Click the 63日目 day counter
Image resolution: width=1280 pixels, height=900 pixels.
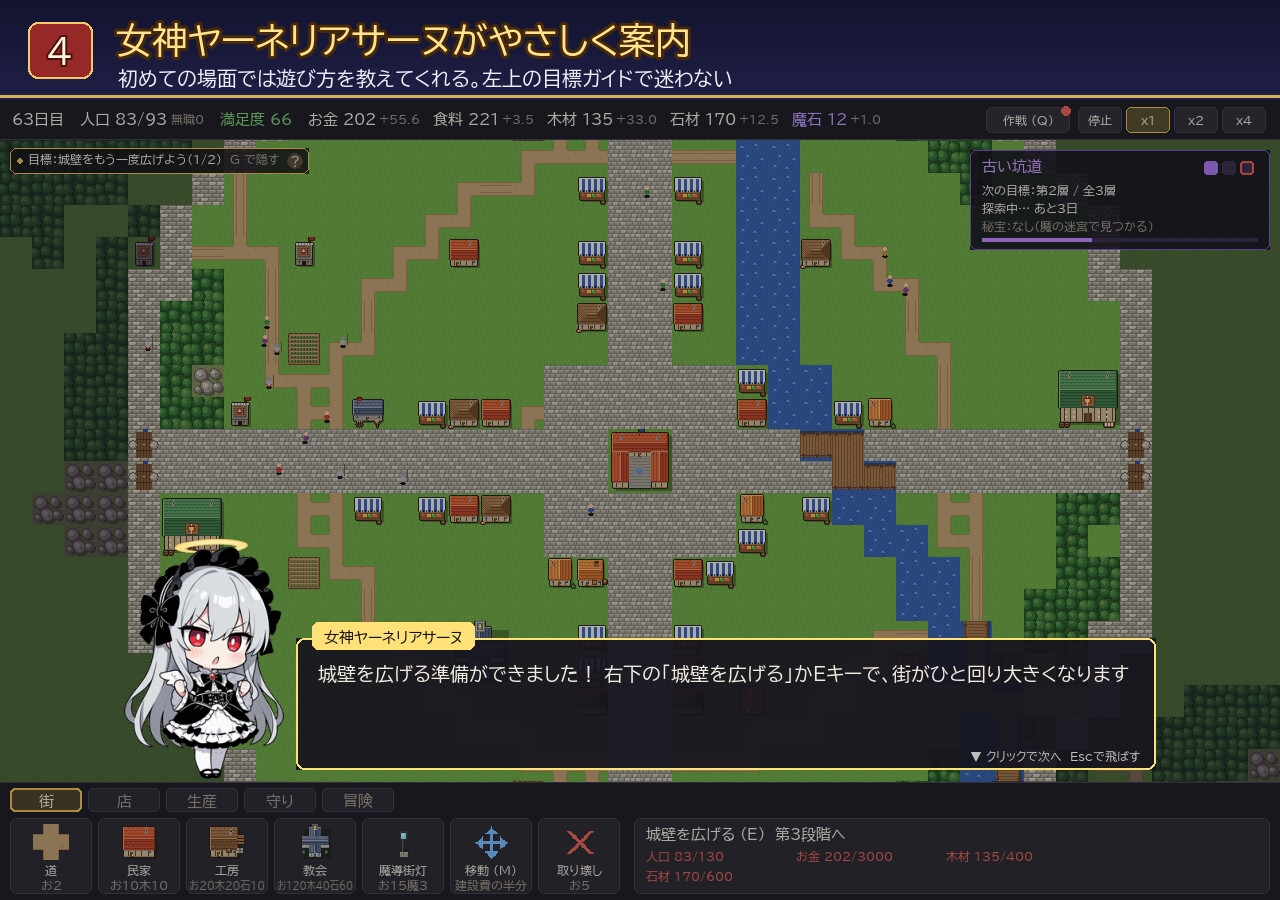tap(38, 119)
